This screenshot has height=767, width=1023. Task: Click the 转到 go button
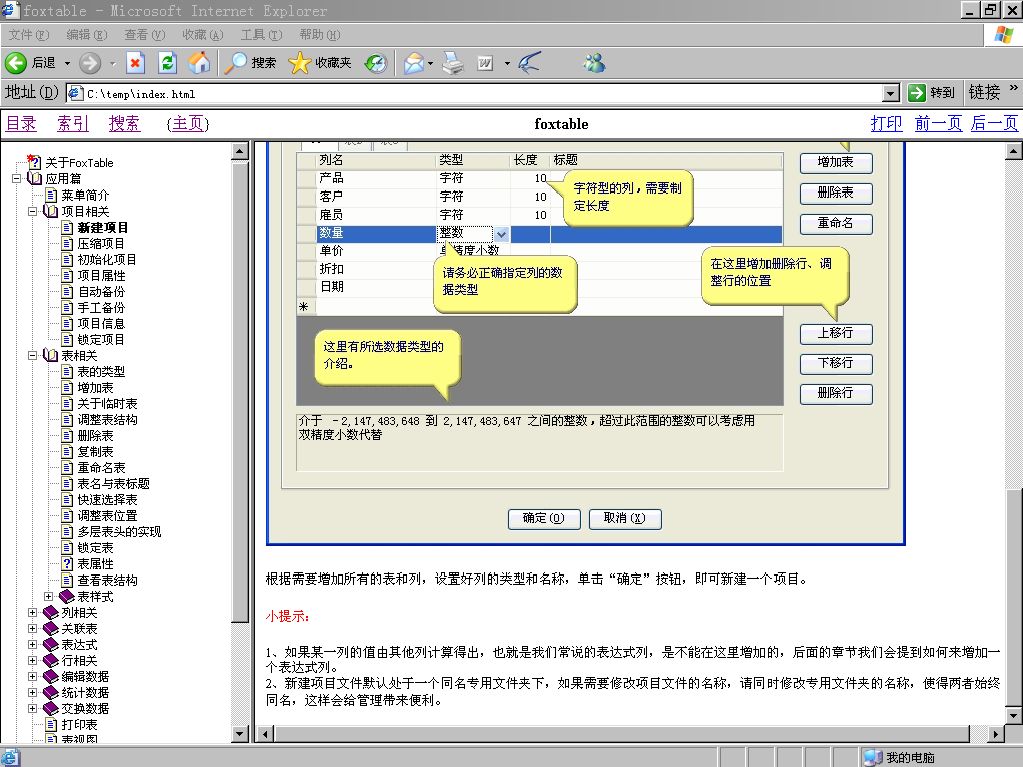click(x=931, y=93)
